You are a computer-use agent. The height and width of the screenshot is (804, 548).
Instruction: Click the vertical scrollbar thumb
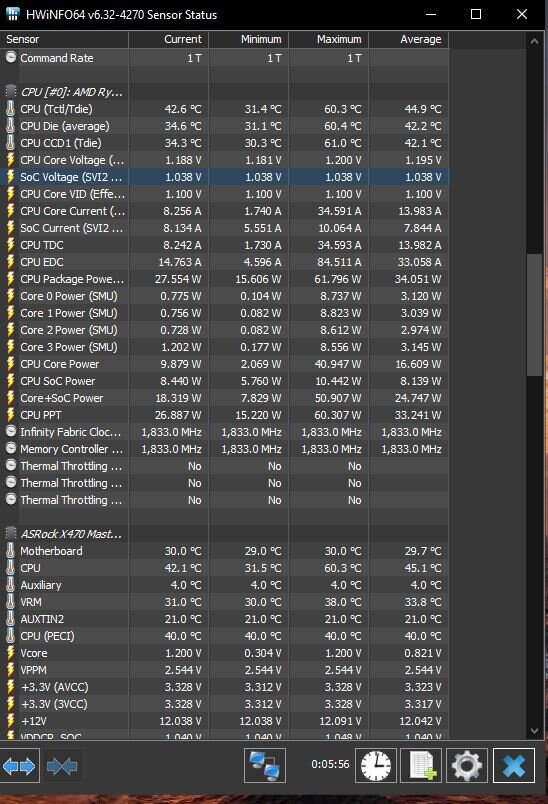coord(534,315)
